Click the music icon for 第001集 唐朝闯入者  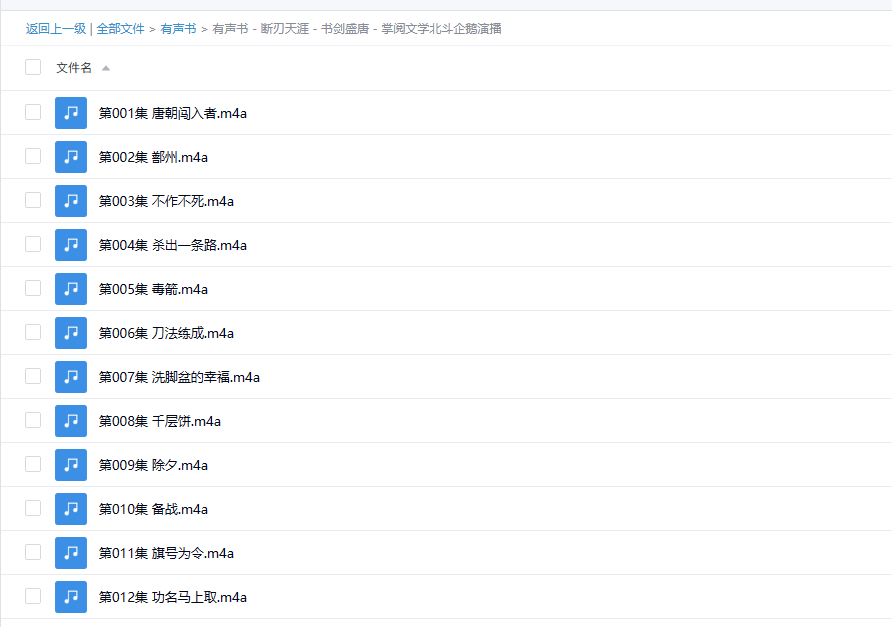[70, 112]
